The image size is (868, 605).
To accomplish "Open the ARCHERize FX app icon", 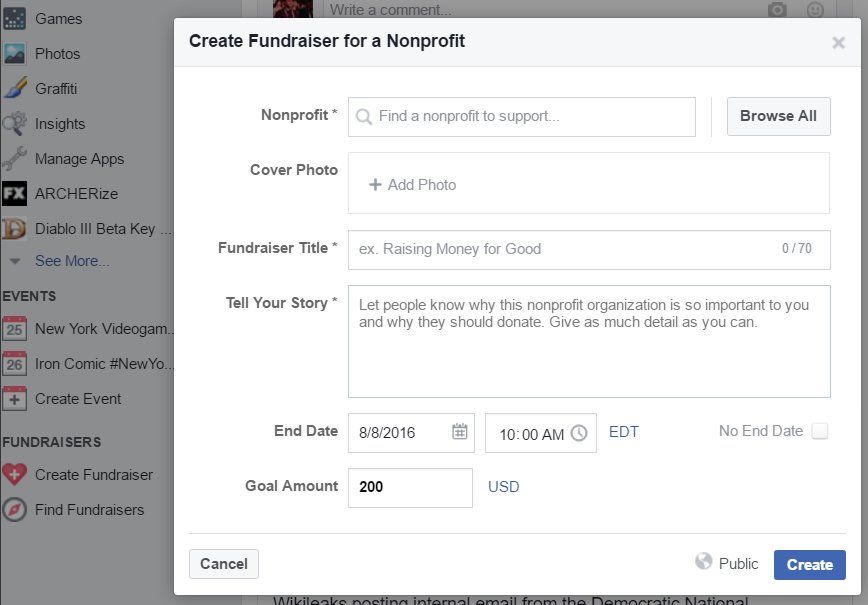I will coord(14,193).
